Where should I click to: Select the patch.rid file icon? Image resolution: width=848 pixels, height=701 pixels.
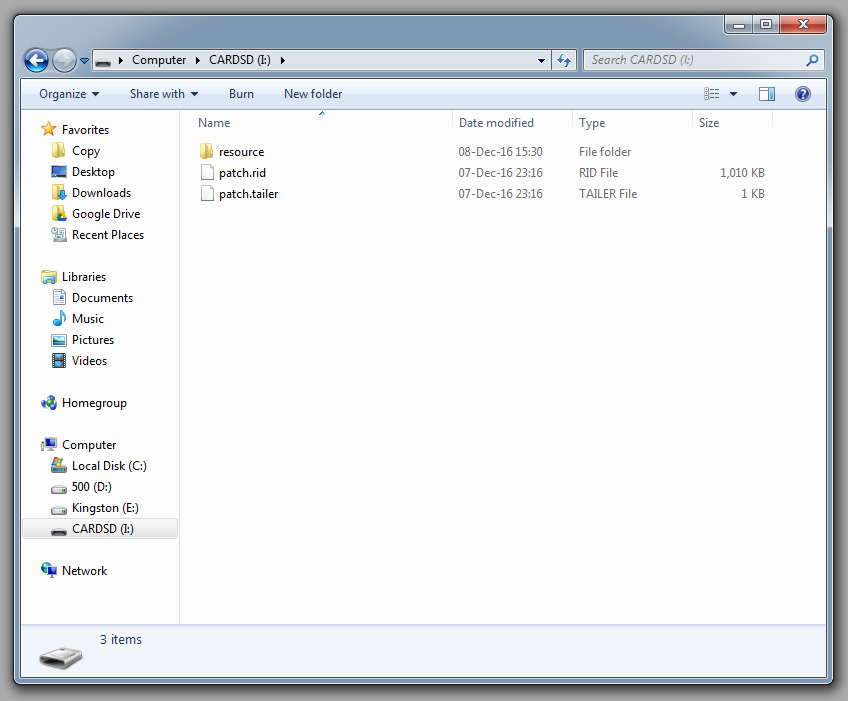tap(207, 173)
